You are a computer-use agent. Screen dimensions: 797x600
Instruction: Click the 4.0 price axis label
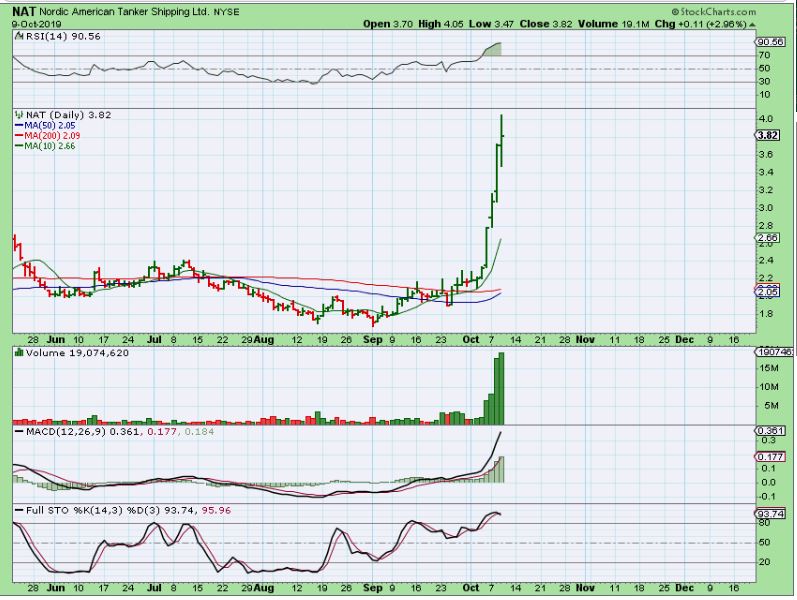[765, 119]
